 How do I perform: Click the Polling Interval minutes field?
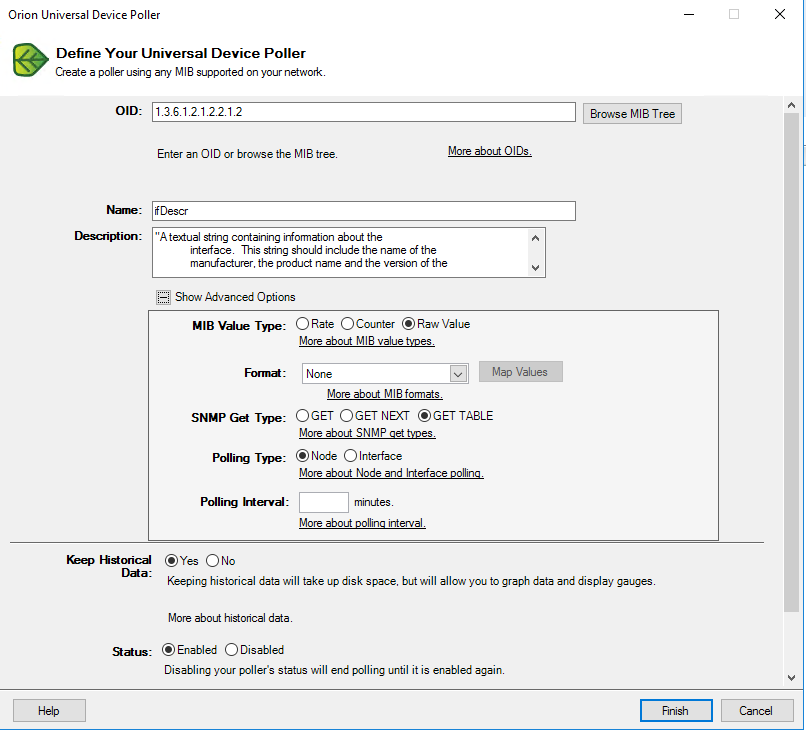pos(324,502)
